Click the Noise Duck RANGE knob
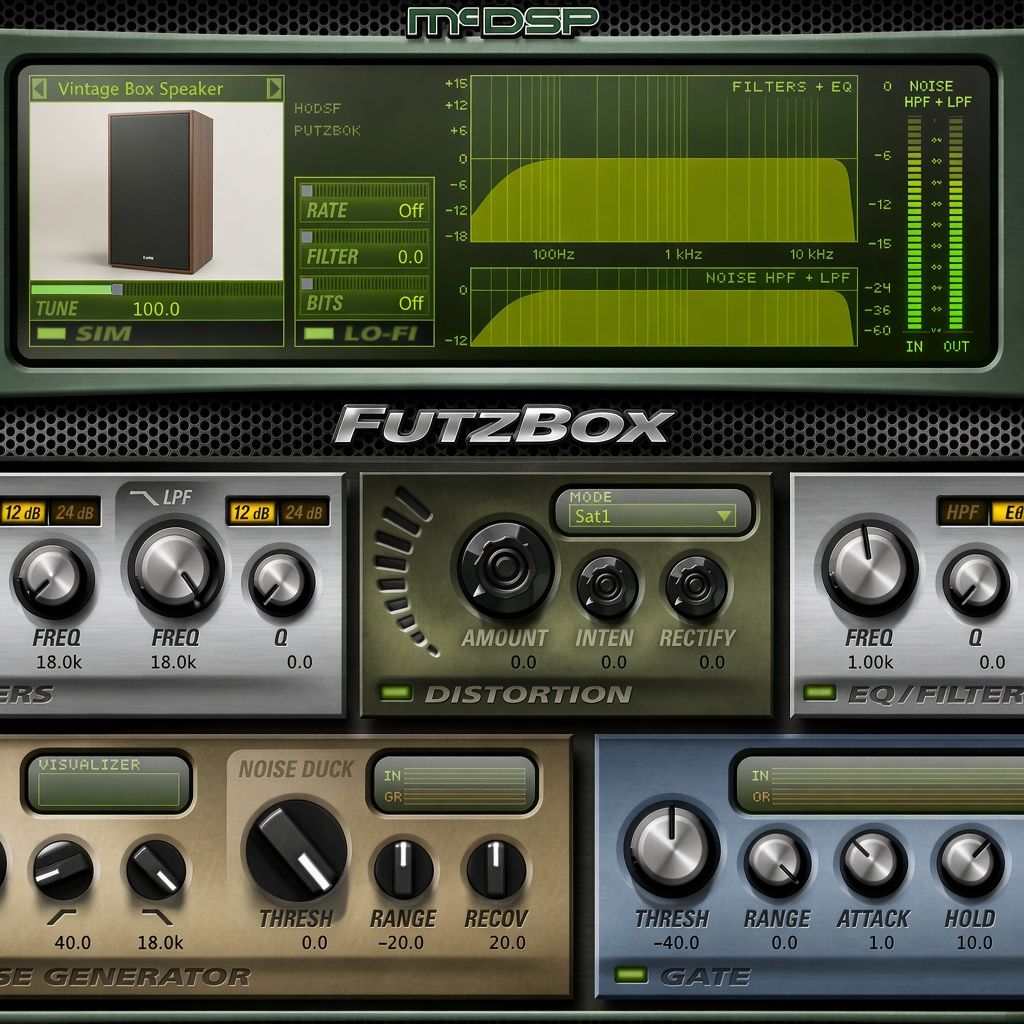The width and height of the screenshot is (1024, 1024). point(404,870)
